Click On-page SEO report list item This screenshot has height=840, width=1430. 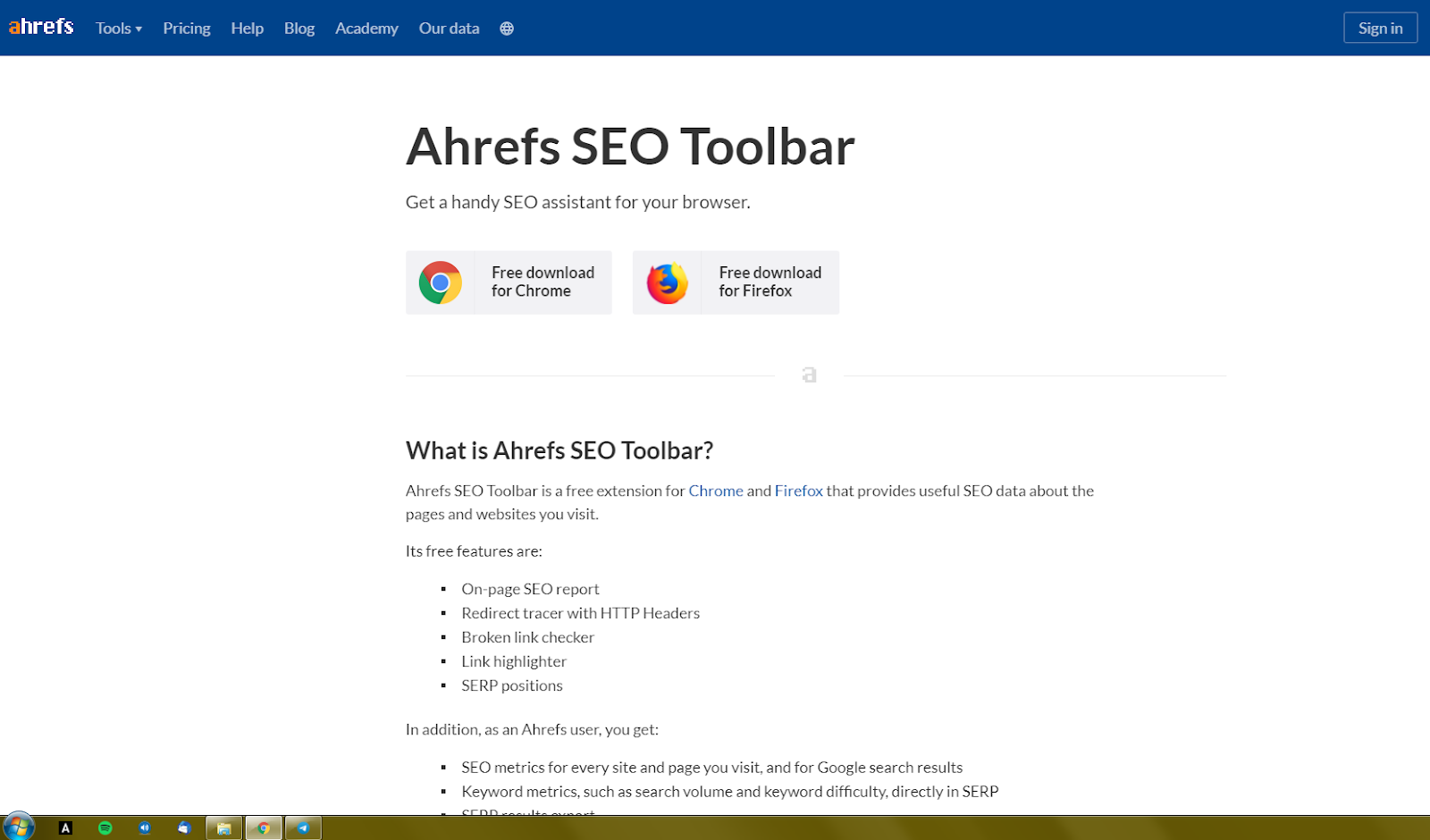pos(530,589)
